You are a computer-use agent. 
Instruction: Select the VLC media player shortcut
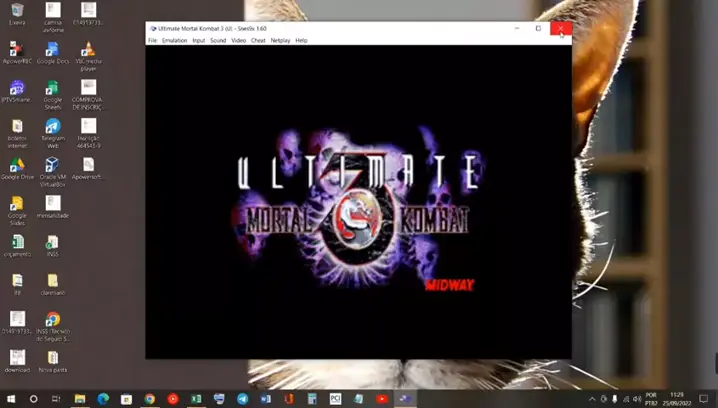(88, 56)
